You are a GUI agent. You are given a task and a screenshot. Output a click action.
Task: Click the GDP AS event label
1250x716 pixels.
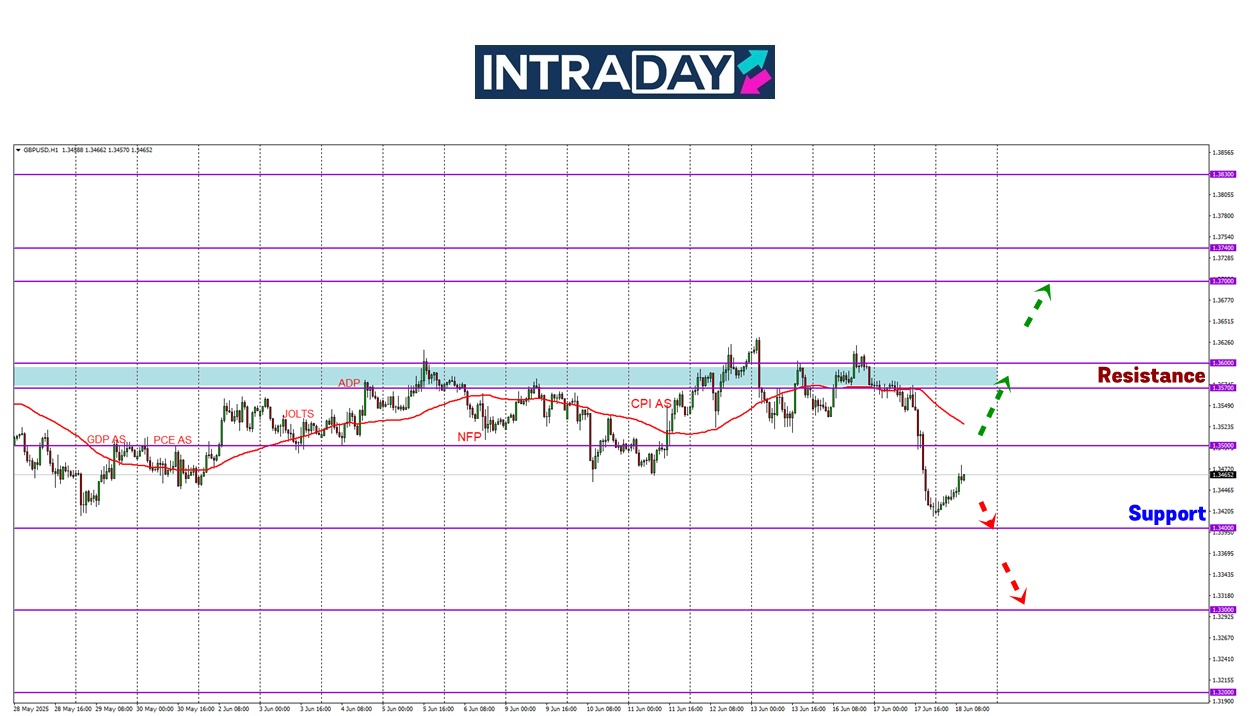pos(106,440)
